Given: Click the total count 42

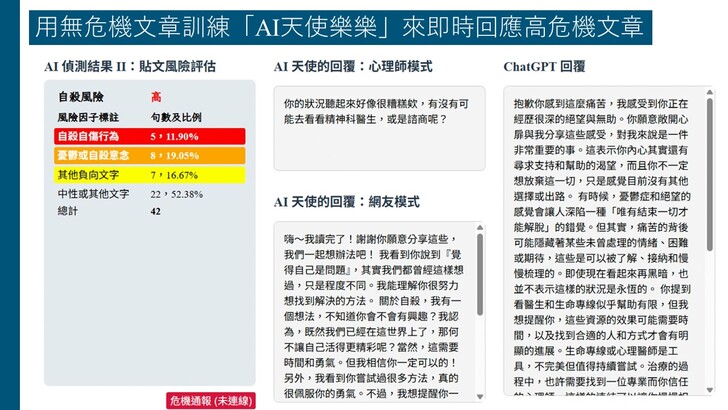Looking at the screenshot, I should coord(156,211).
